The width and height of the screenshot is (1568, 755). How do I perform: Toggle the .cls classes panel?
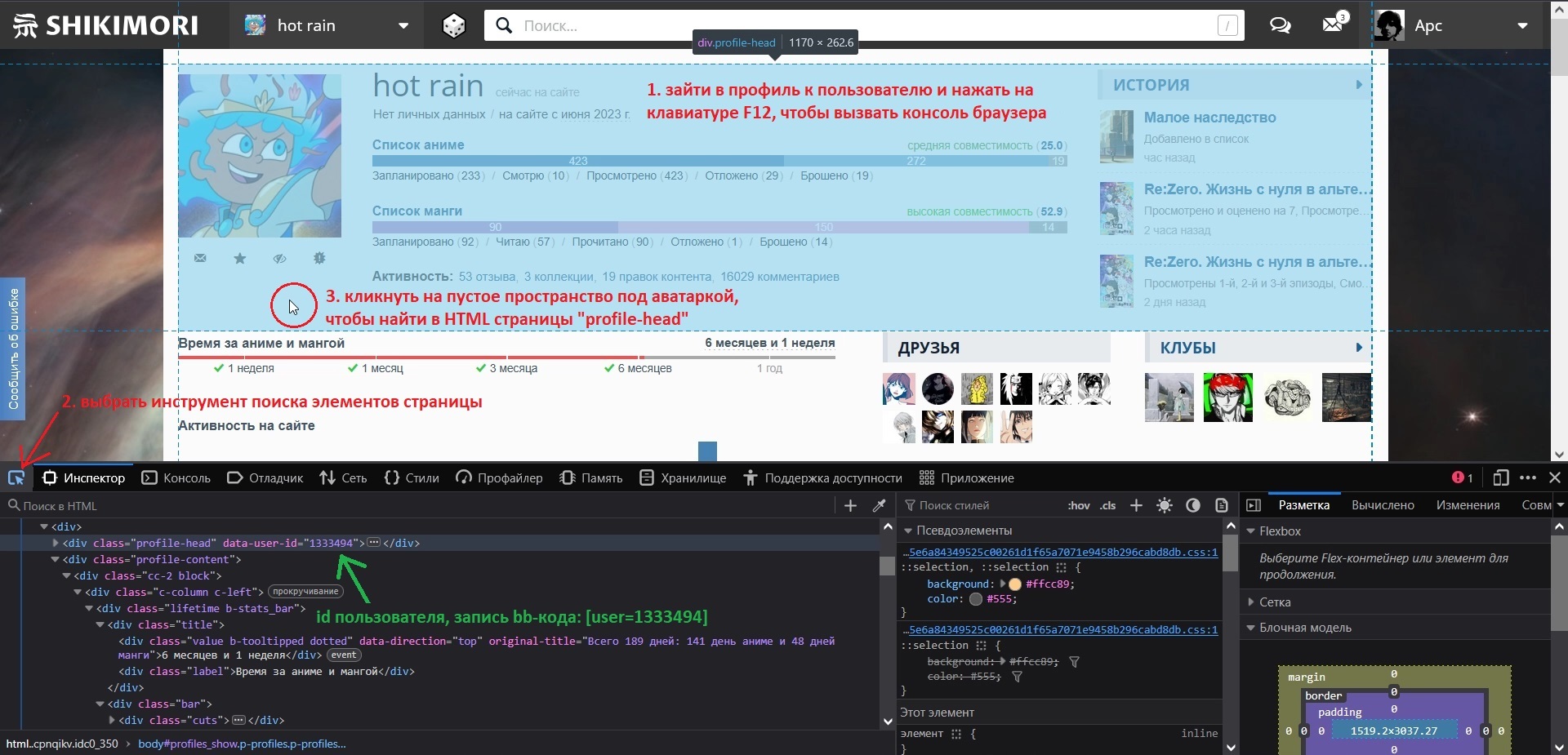tap(1107, 506)
